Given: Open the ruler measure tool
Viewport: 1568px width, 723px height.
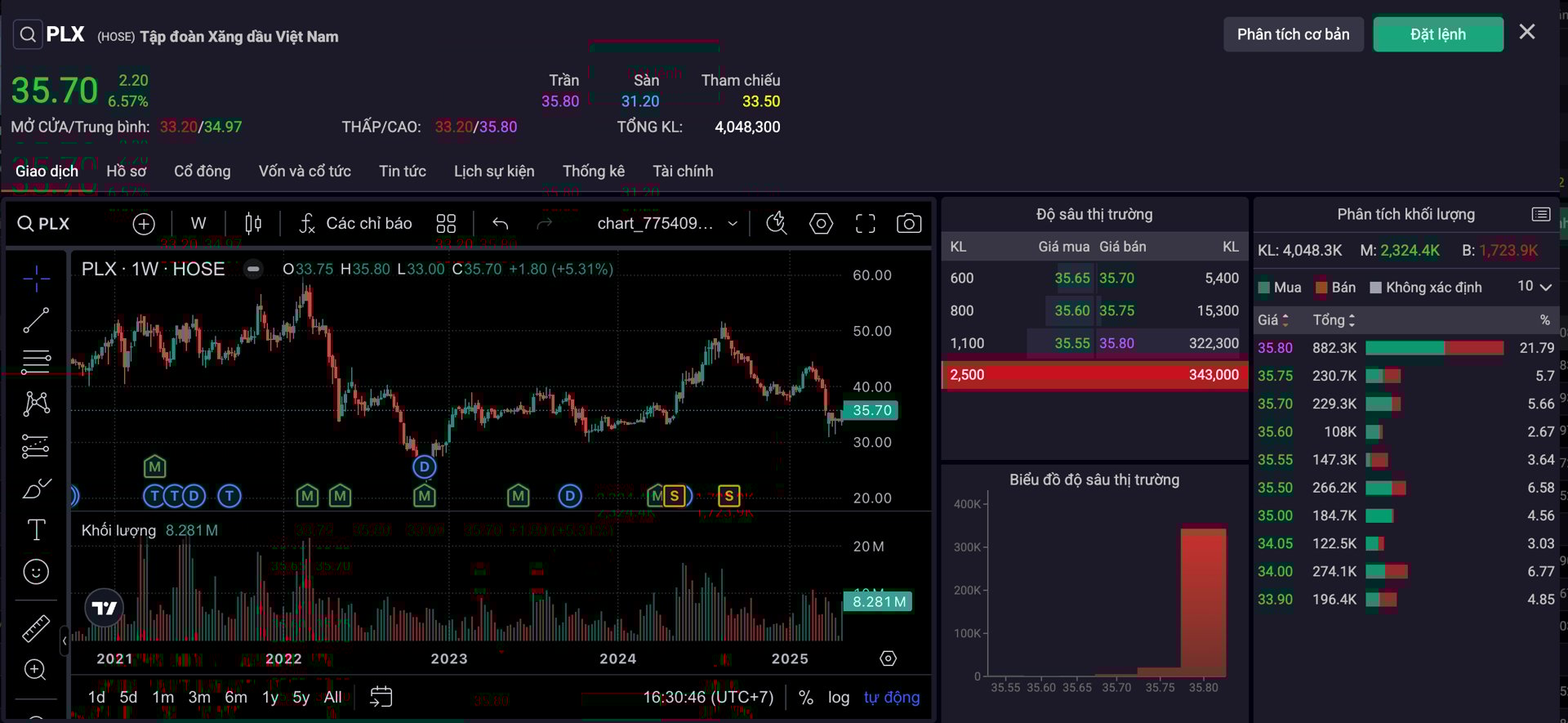Looking at the screenshot, I should point(36,628).
